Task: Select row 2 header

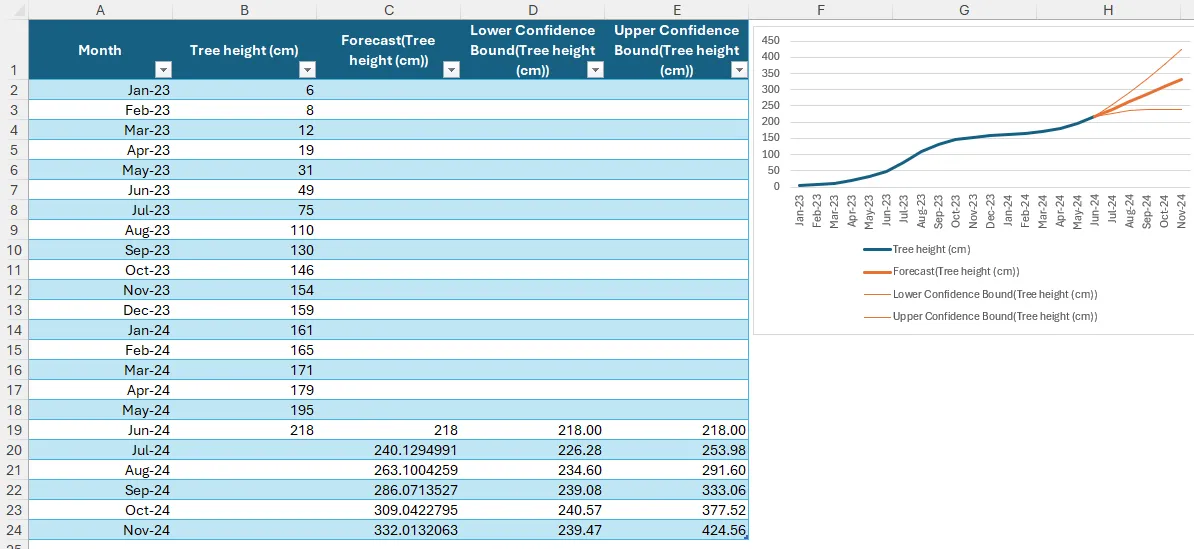Action: coord(14,90)
